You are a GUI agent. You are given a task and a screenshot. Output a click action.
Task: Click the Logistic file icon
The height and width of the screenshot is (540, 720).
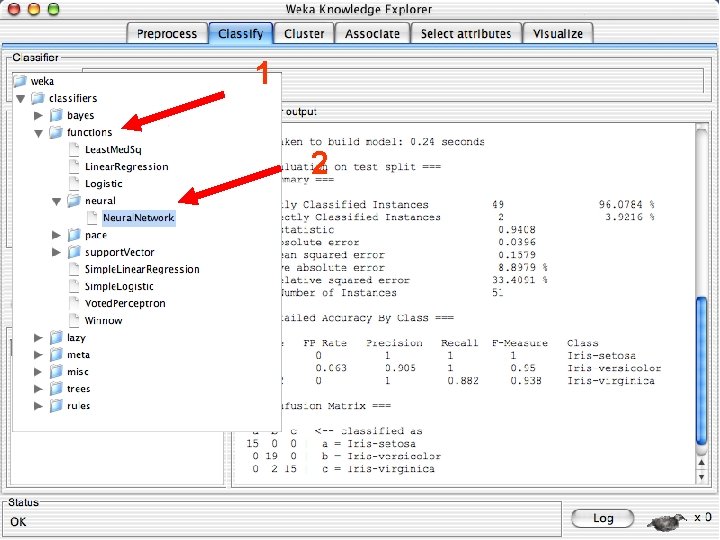tap(74, 183)
